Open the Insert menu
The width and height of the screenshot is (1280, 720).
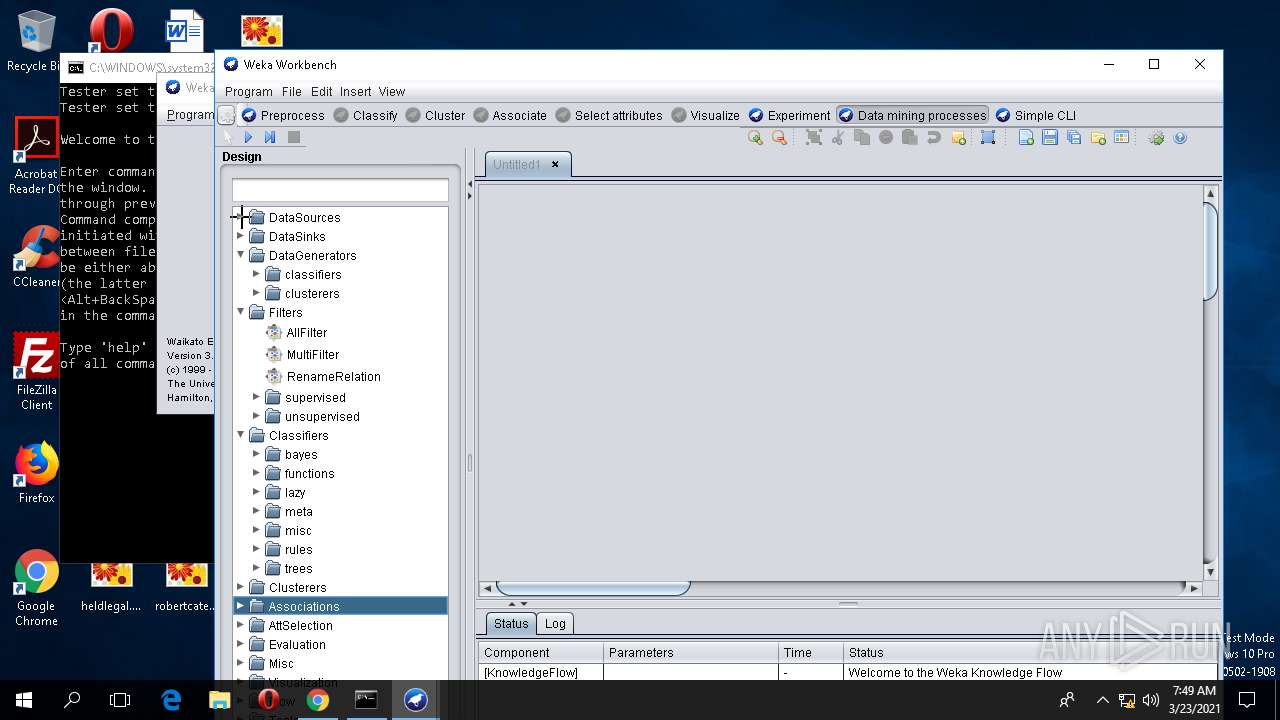[355, 92]
